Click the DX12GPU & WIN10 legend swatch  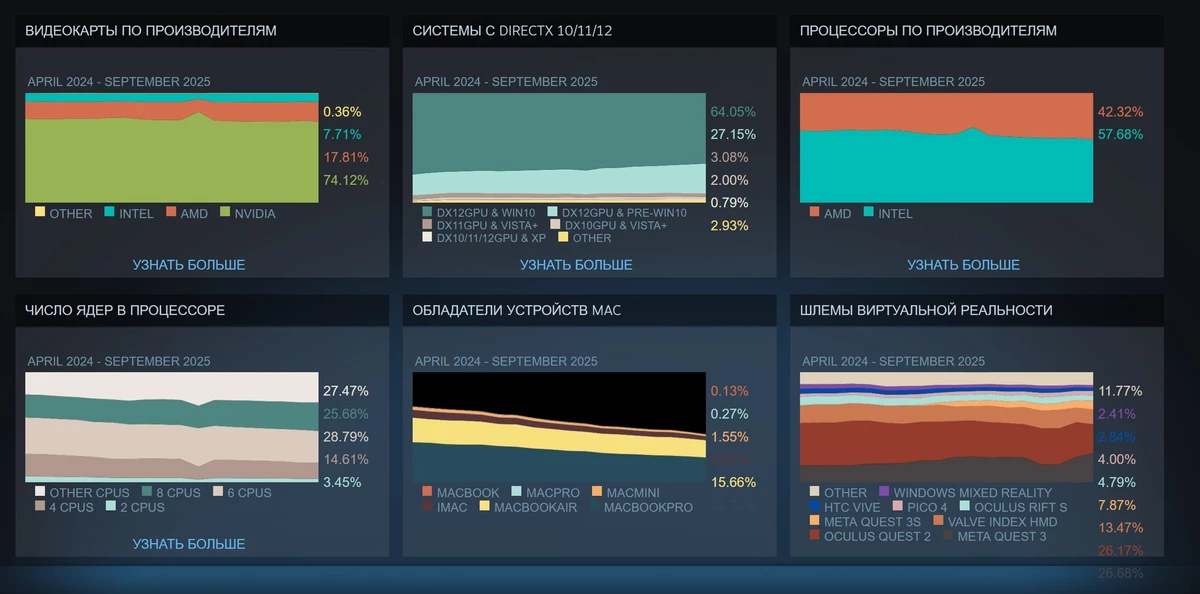tap(428, 212)
